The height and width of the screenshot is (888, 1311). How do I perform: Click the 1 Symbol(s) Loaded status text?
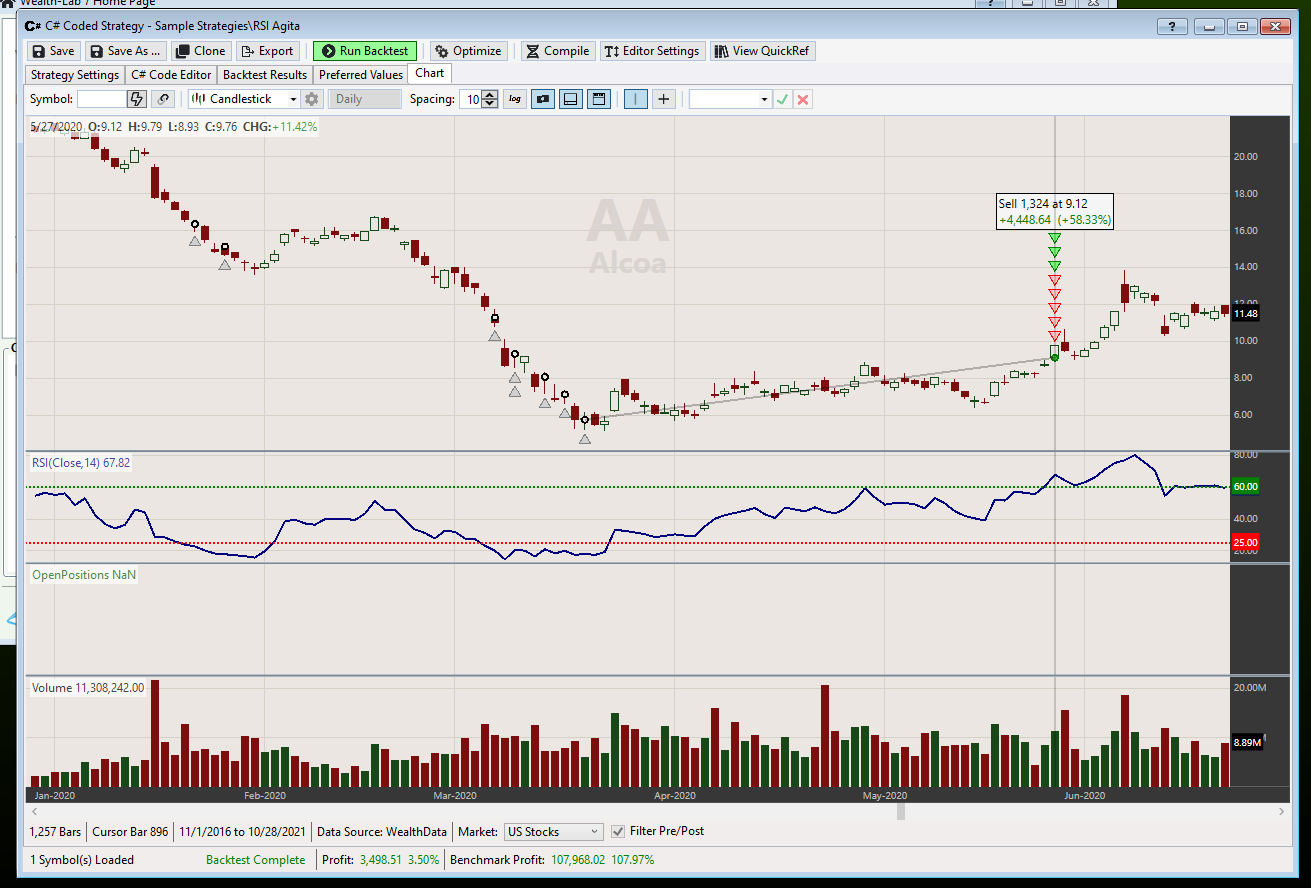[82, 860]
